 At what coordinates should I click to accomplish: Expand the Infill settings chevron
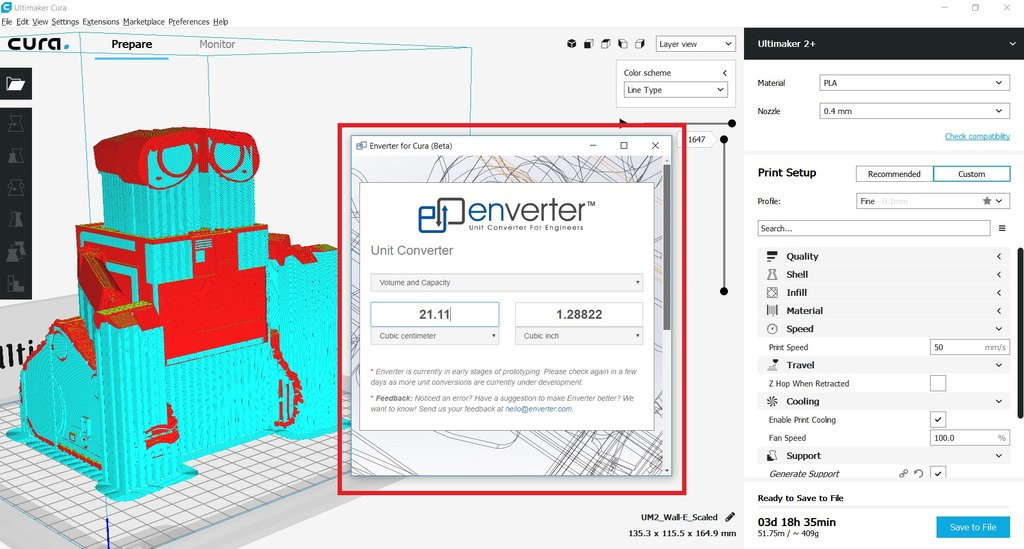999,292
